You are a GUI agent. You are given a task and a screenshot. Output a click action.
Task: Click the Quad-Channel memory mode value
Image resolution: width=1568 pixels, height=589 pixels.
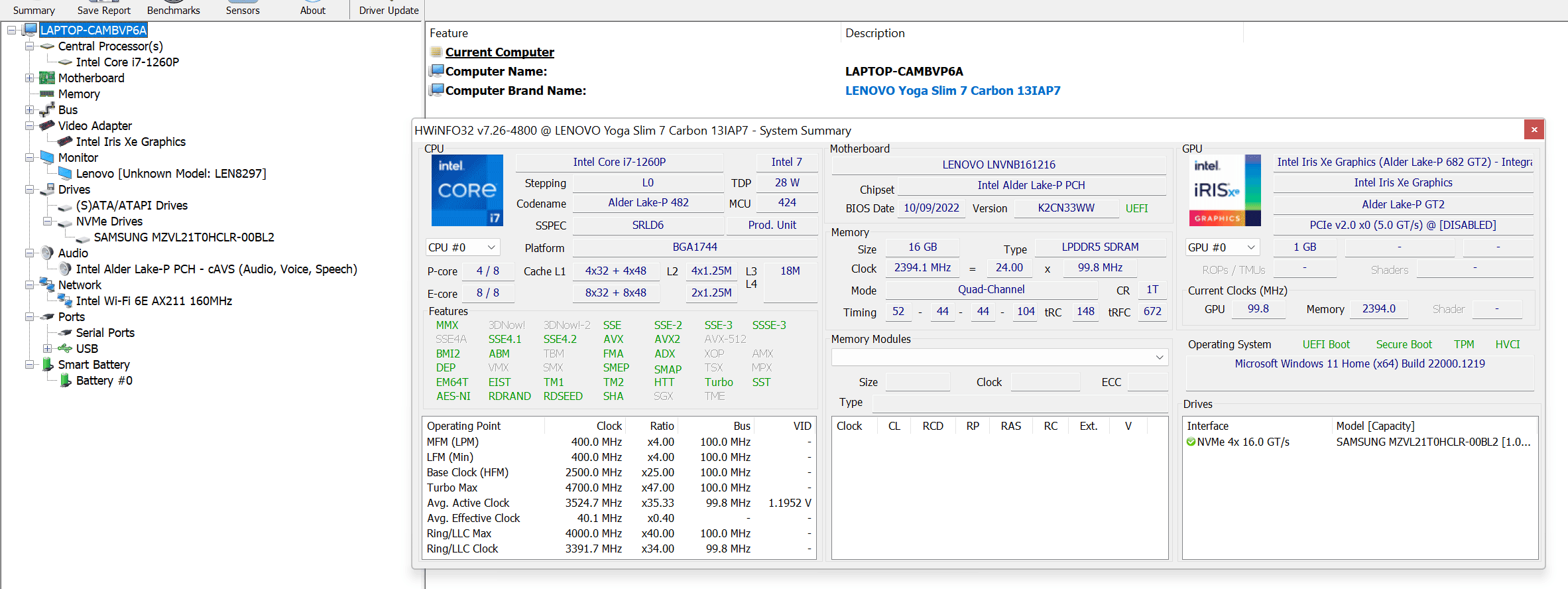tap(991, 289)
